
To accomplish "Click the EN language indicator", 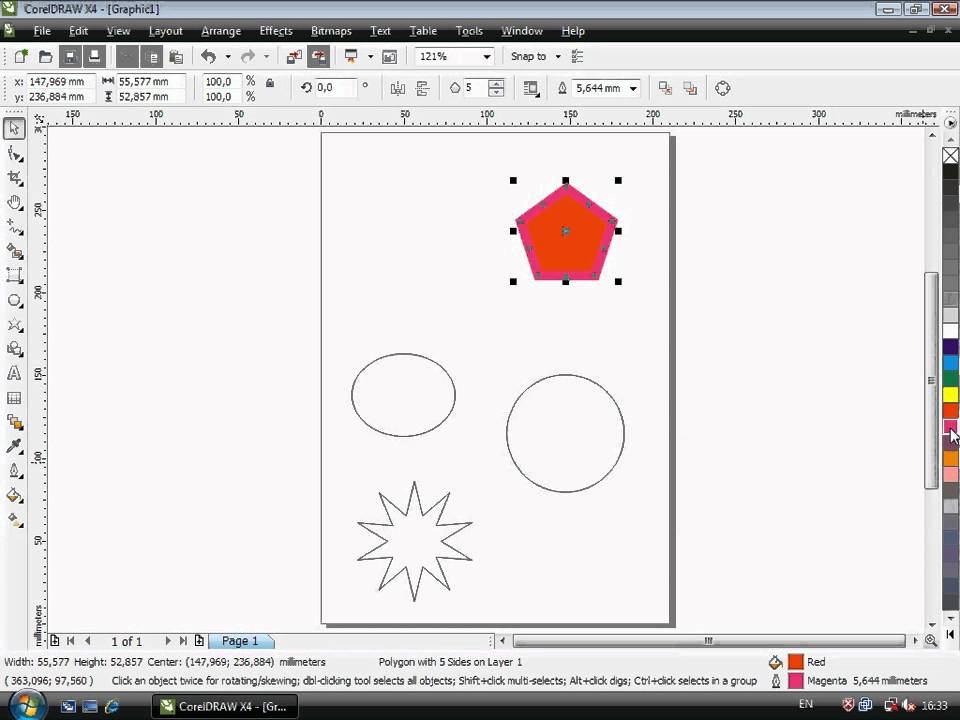I will click(806, 704).
